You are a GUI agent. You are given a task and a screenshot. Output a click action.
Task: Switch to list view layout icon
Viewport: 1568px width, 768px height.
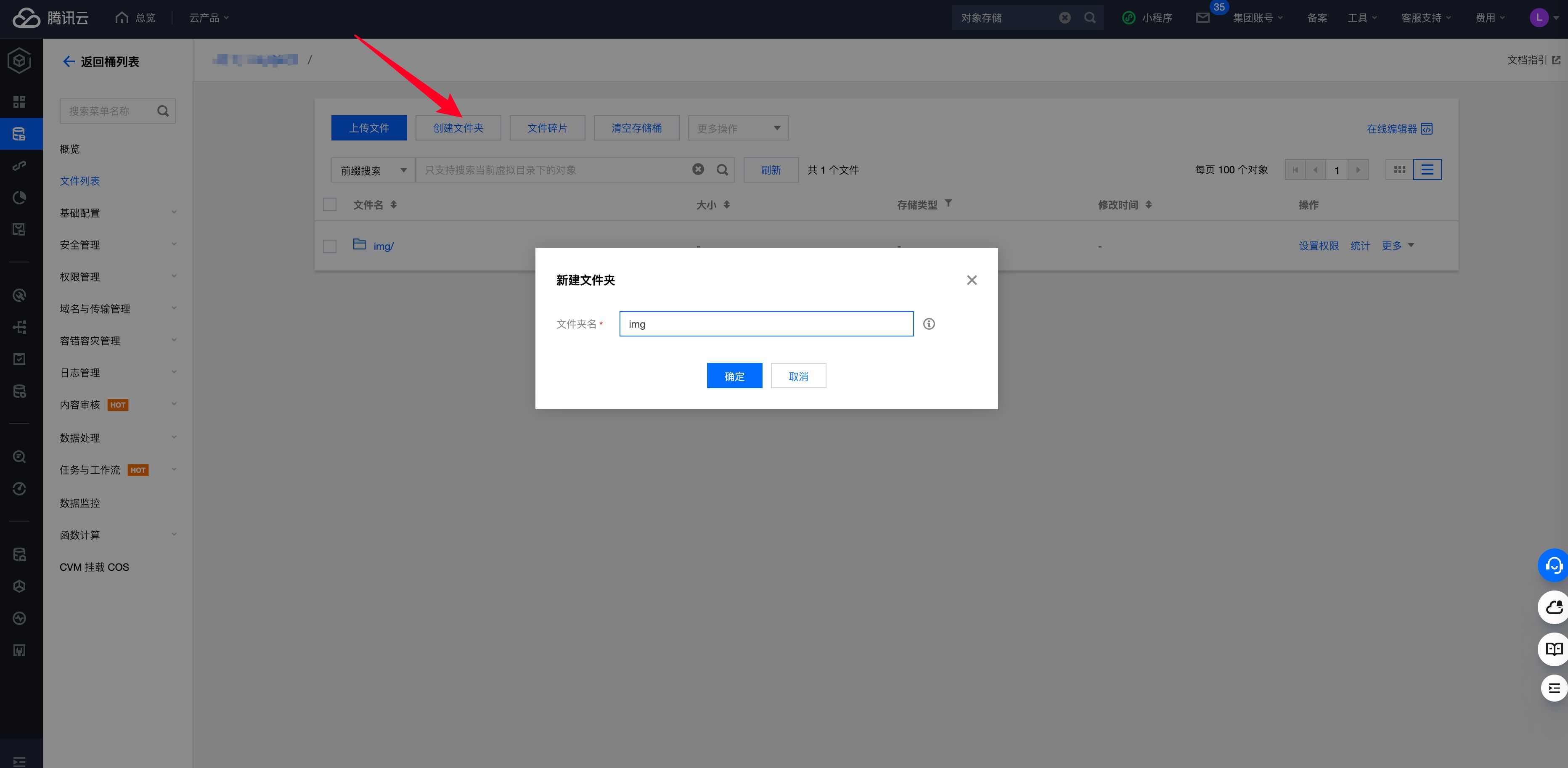(x=1427, y=170)
